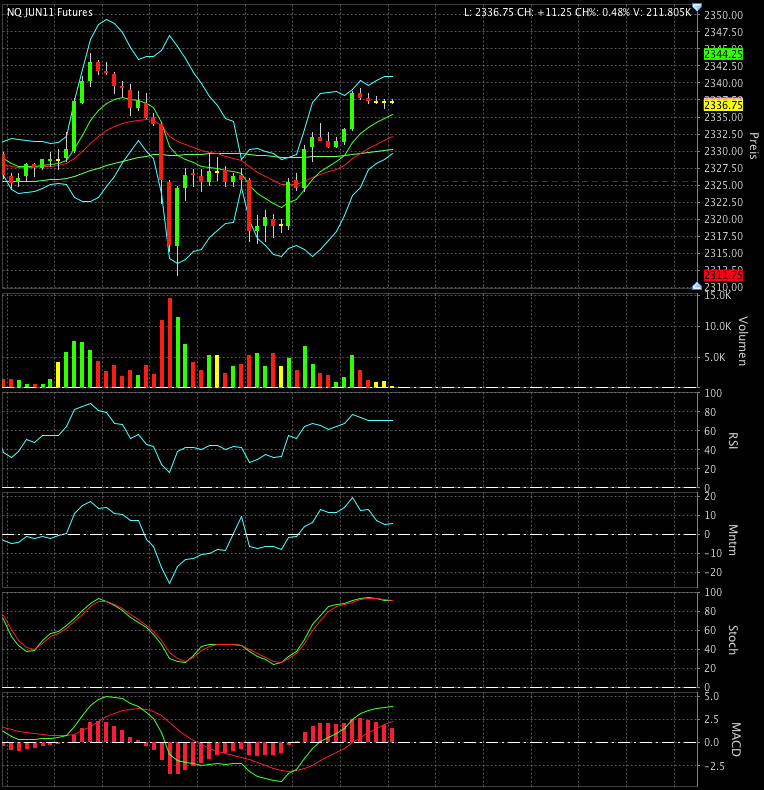Click the 2325.00 price axis label
764x790 pixels.
pyautogui.click(x=723, y=185)
